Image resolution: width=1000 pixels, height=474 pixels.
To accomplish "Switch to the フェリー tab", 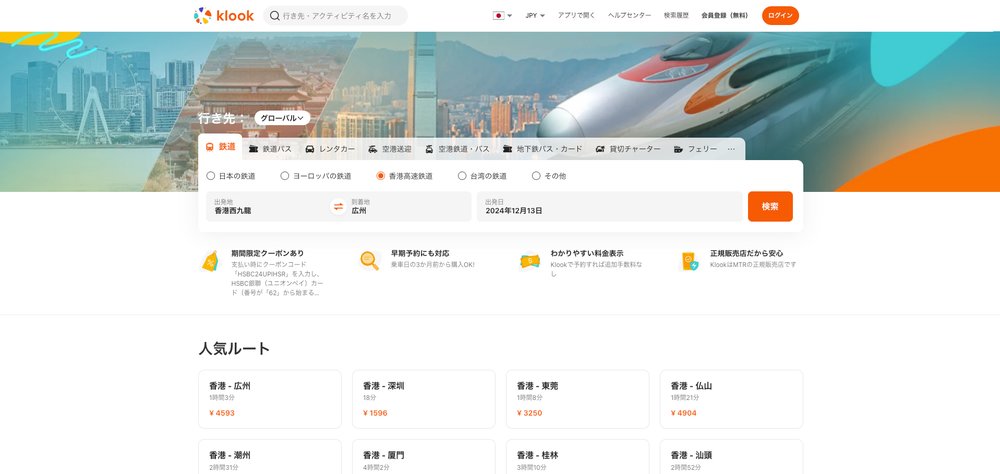I will (x=695, y=149).
